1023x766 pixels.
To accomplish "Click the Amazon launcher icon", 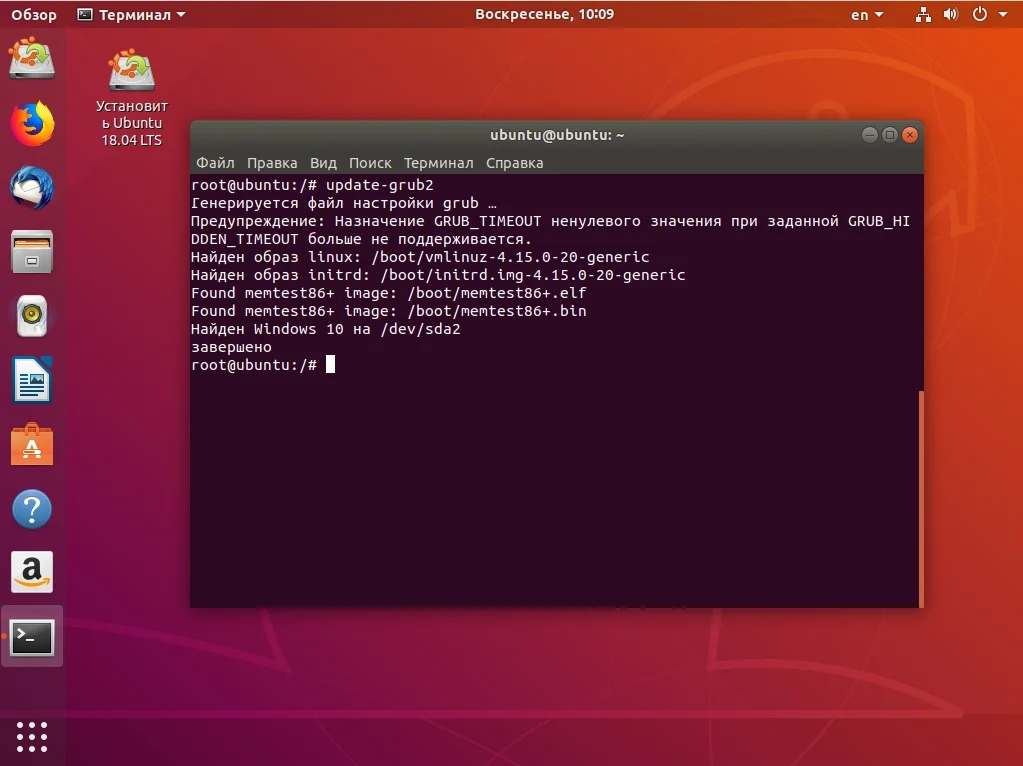I will pyautogui.click(x=32, y=572).
